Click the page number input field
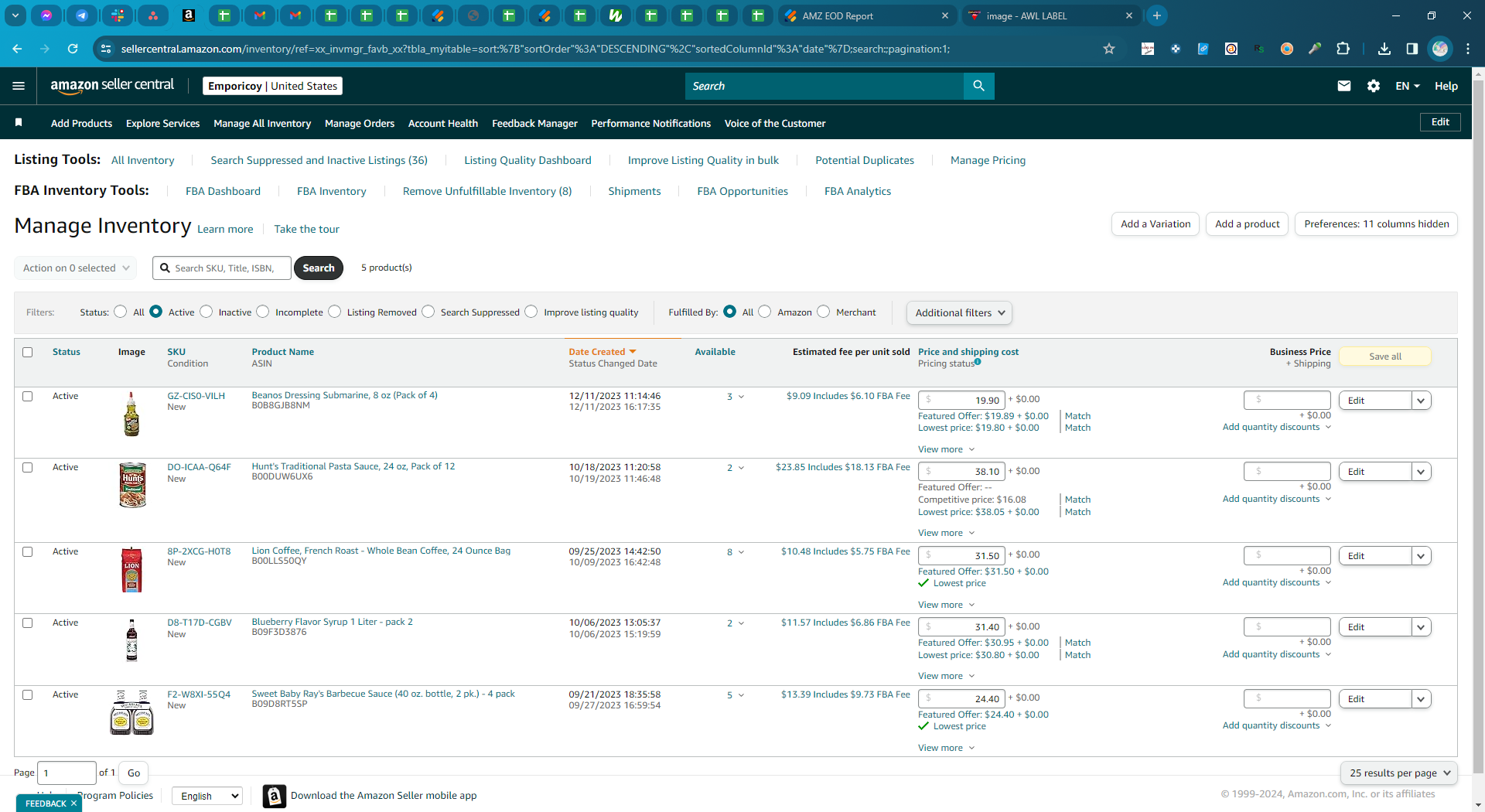The image size is (1485, 812). (x=67, y=773)
